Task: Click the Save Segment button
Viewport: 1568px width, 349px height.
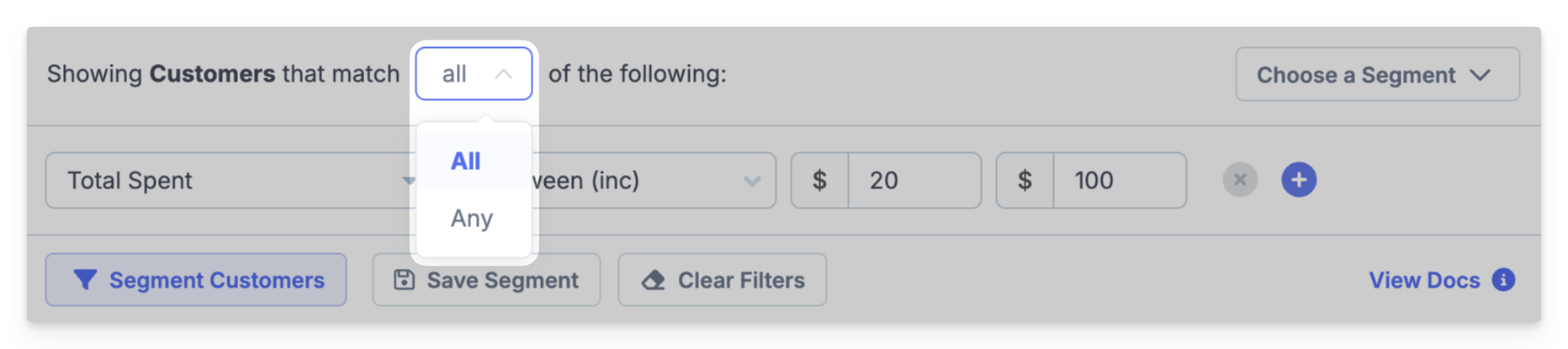Action: pyautogui.click(x=486, y=279)
